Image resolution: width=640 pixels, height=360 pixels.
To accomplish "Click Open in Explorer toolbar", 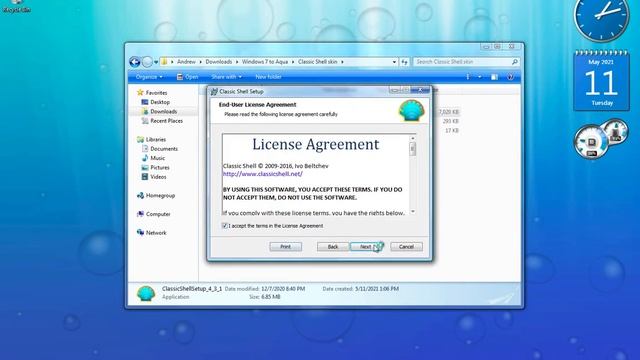I will 187,77.
